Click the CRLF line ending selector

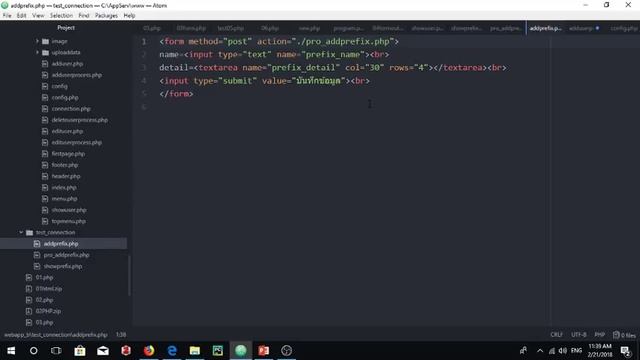556,335
